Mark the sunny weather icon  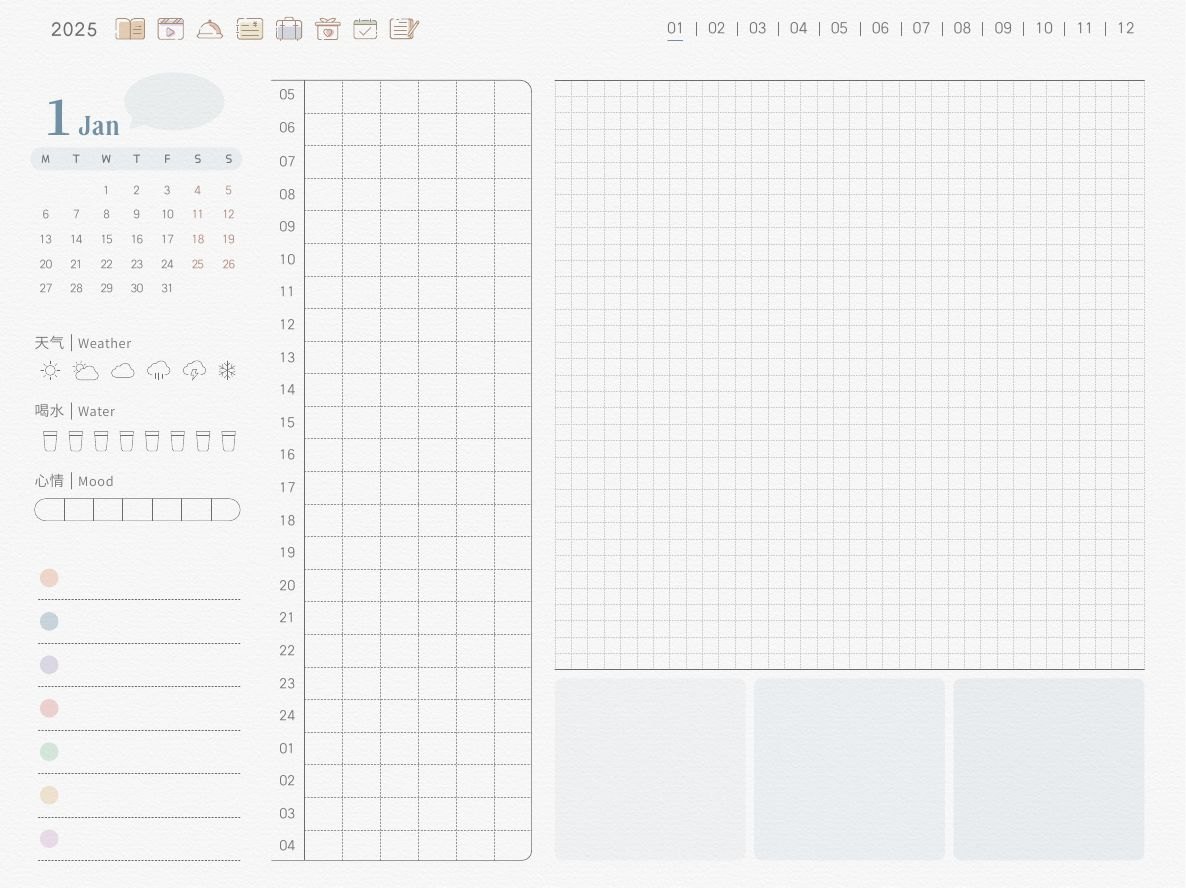50,371
